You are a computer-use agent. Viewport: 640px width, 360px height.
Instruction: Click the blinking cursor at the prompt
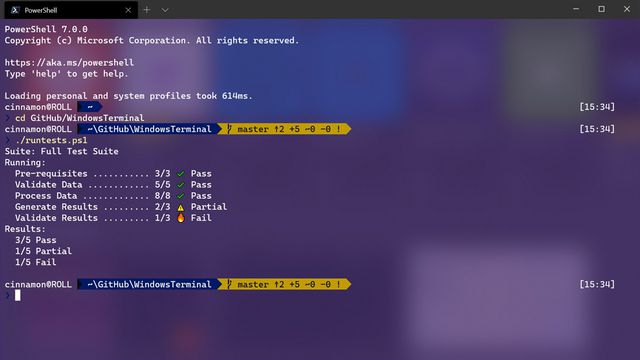[x=18, y=296]
